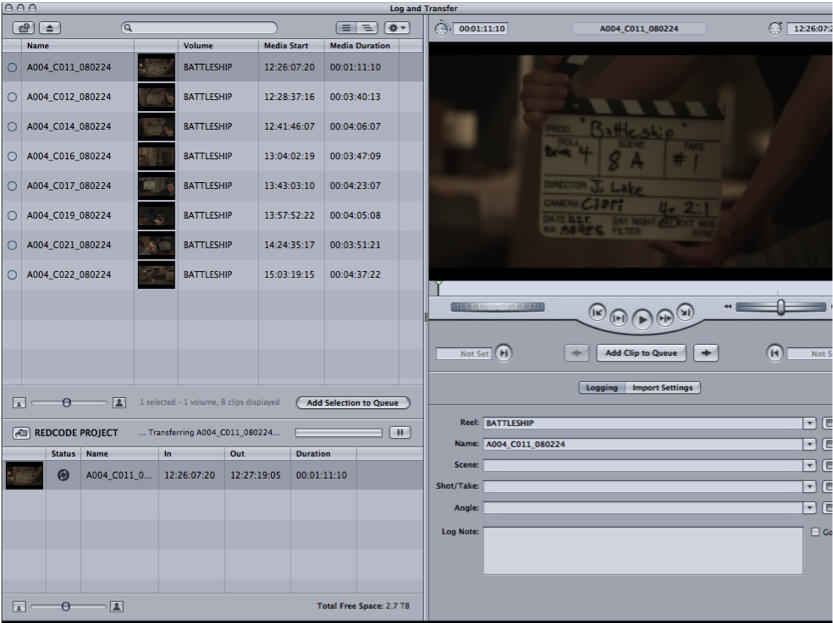Expand the Name field dropdown
Screen dimensions: 833x623
809,445
